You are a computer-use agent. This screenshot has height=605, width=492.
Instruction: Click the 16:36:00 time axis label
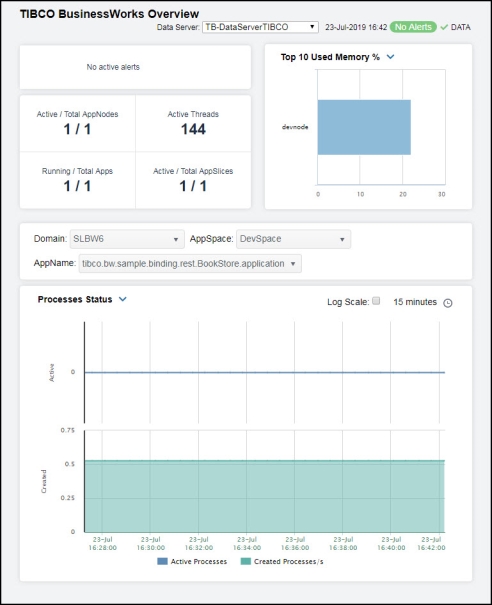pos(295,543)
